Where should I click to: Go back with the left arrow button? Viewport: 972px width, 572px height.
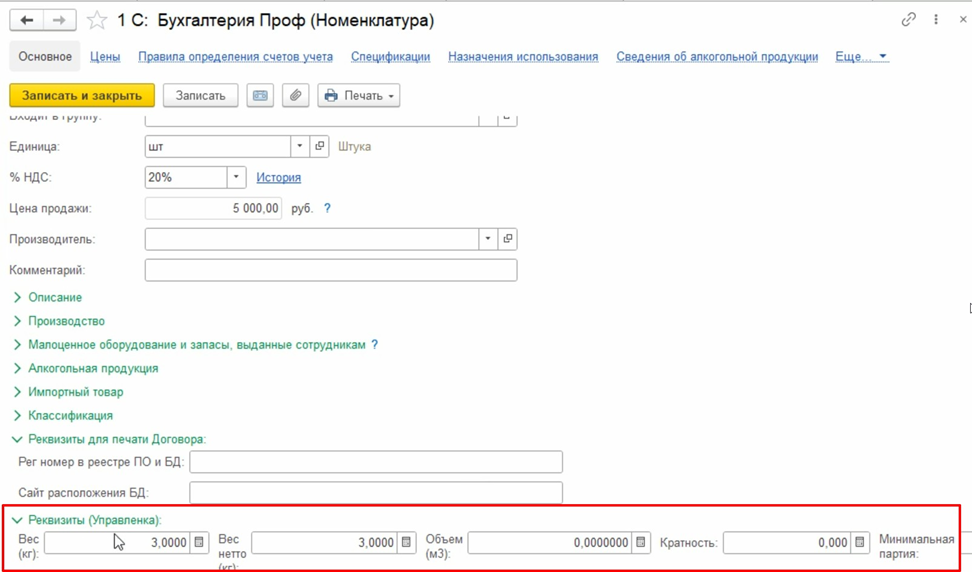click(x=27, y=20)
